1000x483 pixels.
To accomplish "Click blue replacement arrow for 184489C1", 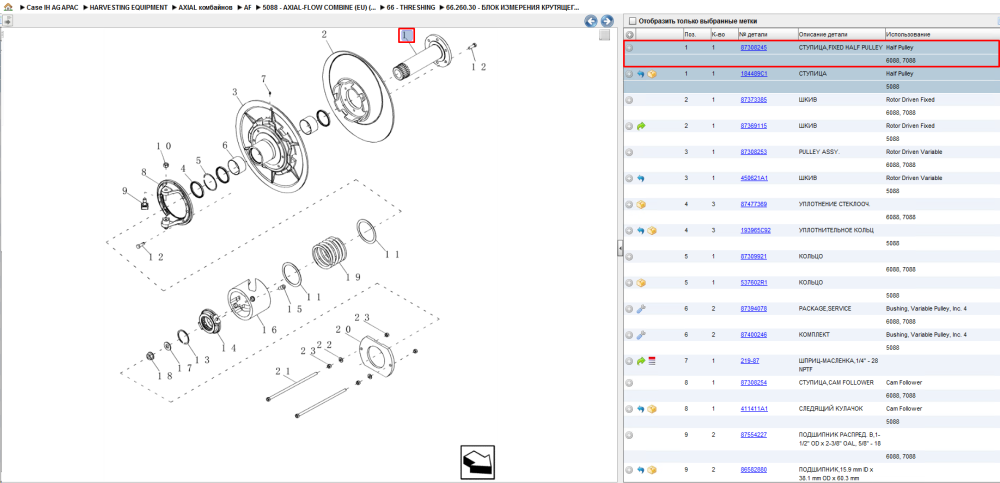I will 641,74.
